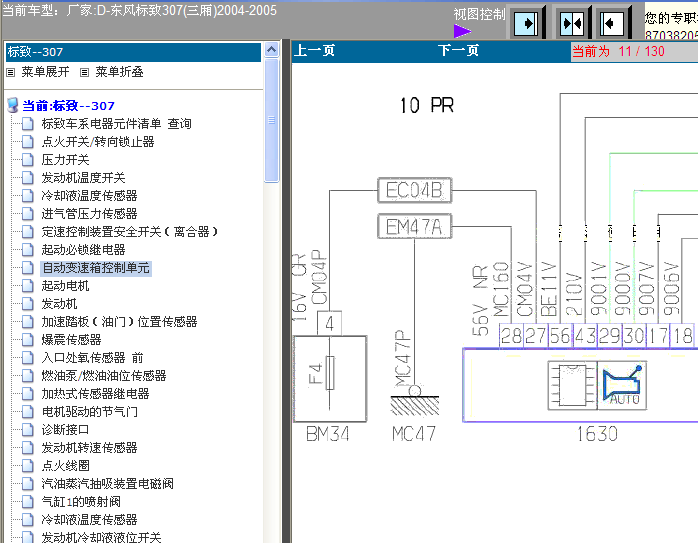Open 发动机温度开关 entry
This screenshot has width=698, height=543.
click(x=83, y=178)
